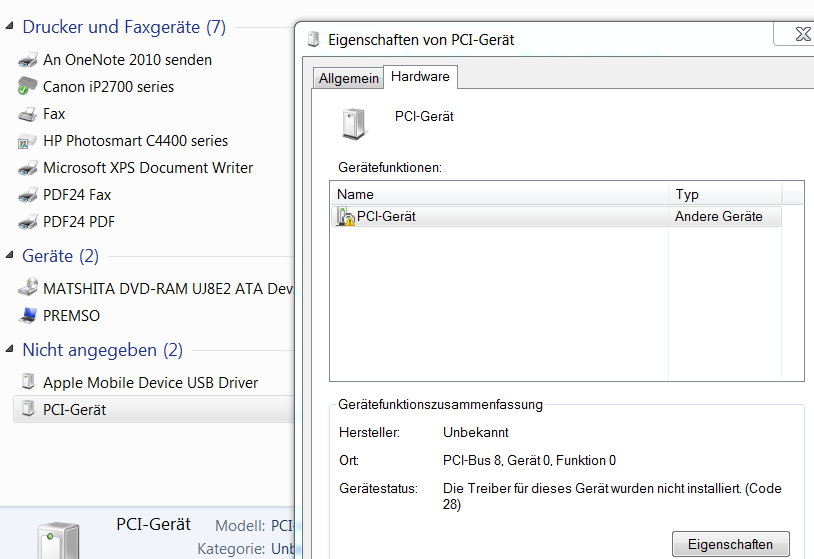Click the large device preview icon in details pane
The width and height of the screenshot is (814, 559).
pyautogui.click(x=58, y=540)
